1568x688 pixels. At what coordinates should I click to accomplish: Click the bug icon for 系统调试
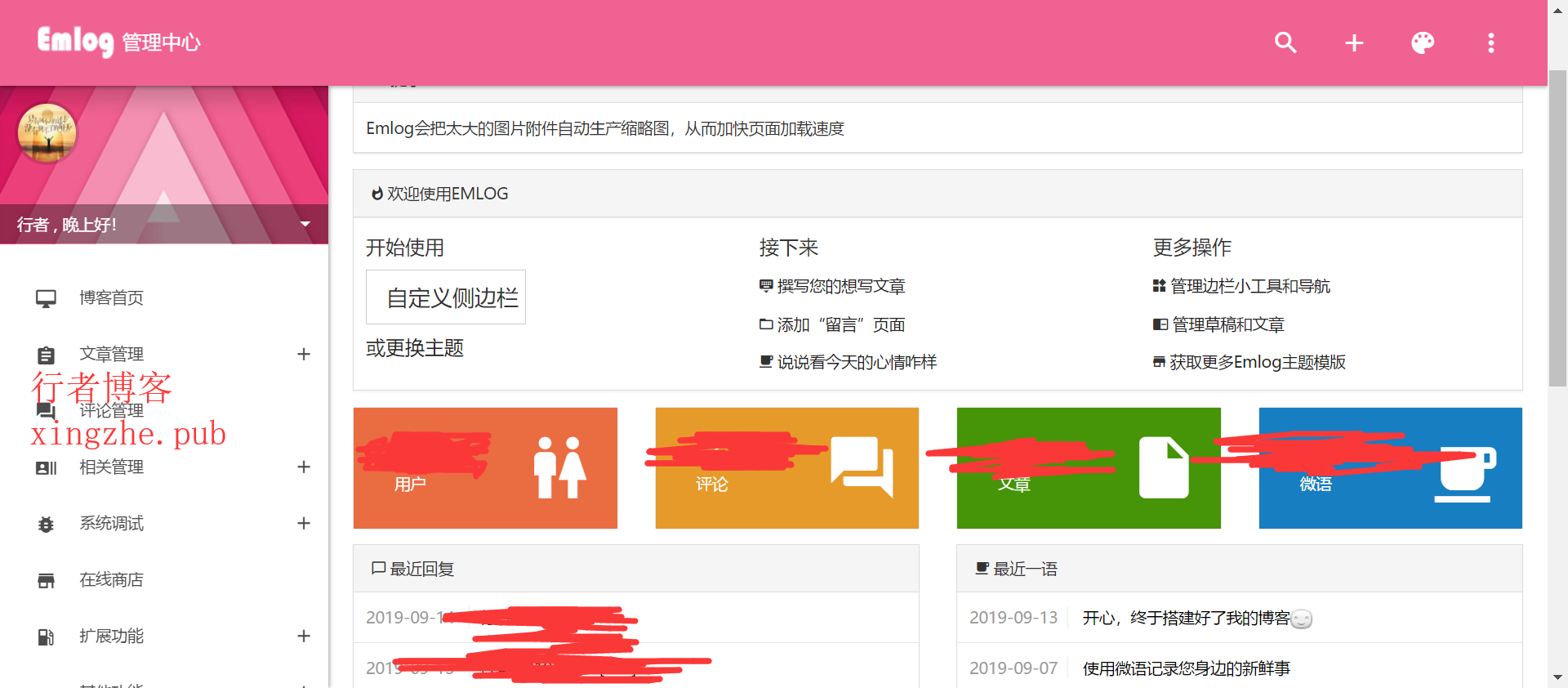click(x=46, y=525)
